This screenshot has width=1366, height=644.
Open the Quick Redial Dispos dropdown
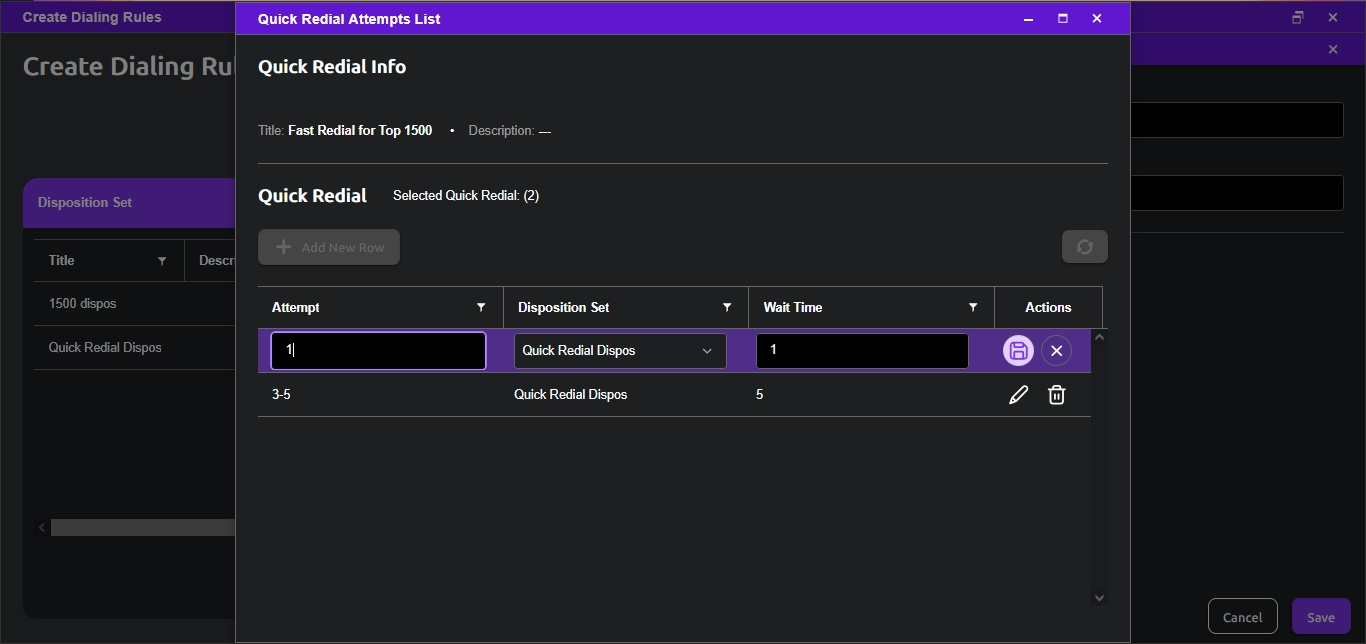tap(620, 351)
